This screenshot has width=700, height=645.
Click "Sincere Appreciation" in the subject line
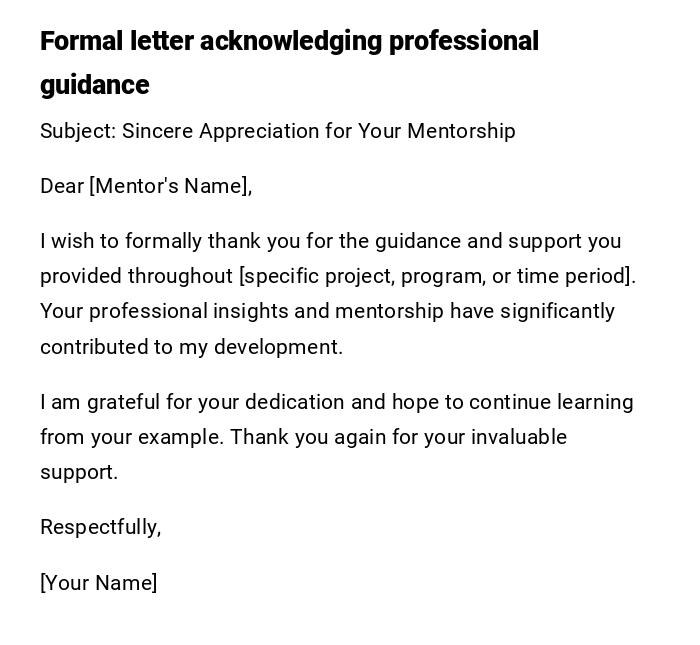[x=214, y=131]
